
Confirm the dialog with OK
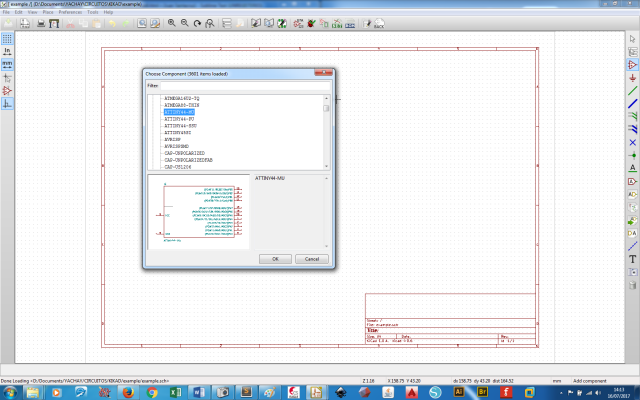(x=275, y=259)
